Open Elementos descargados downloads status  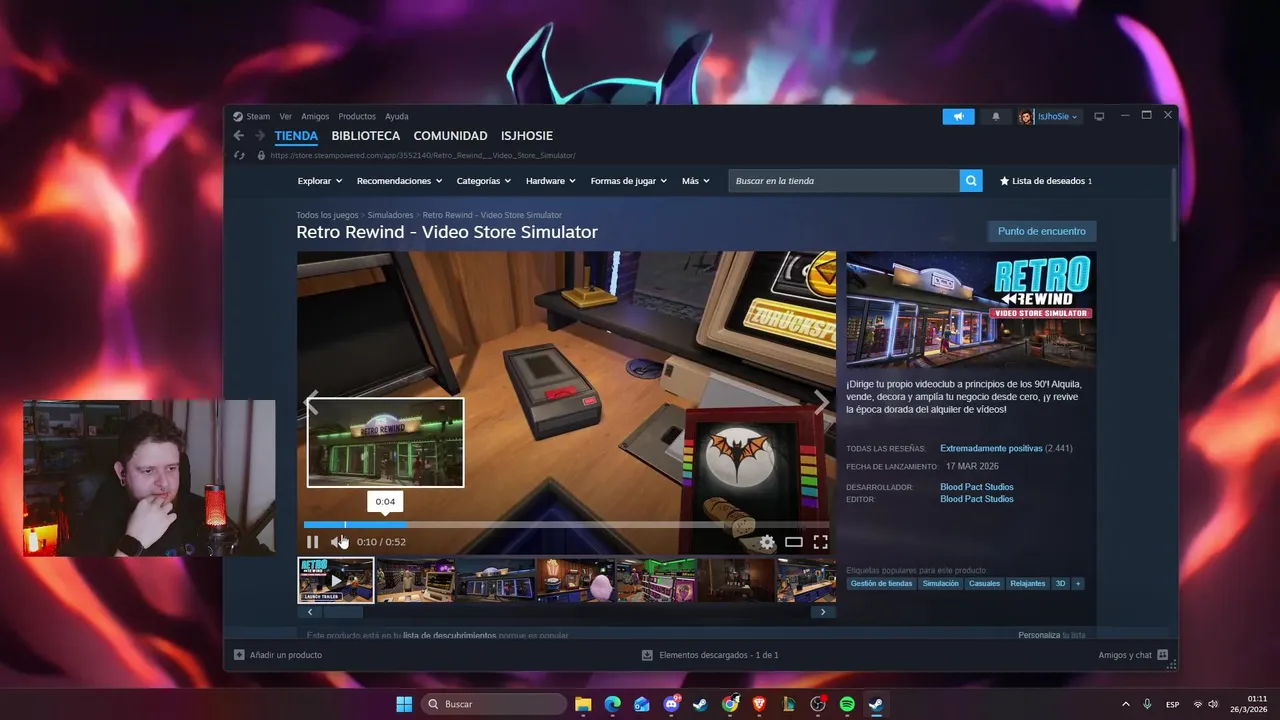(710, 655)
